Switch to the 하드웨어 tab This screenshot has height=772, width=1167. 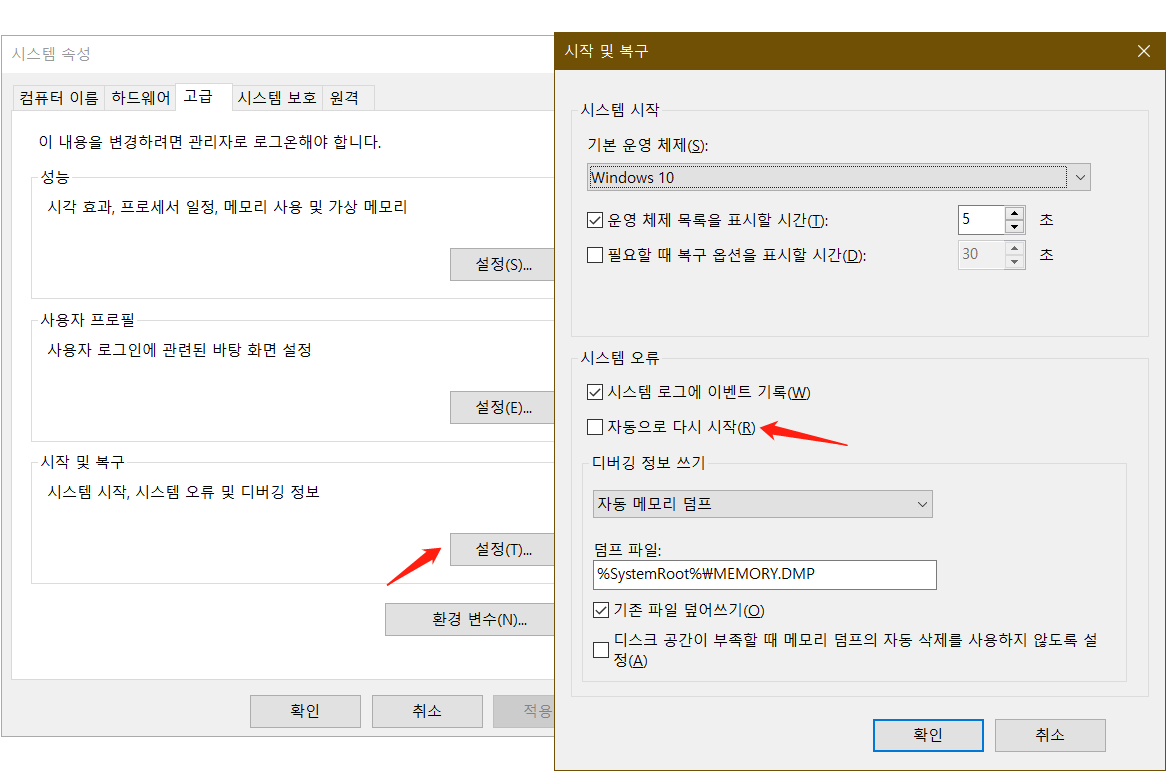[x=138, y=97]
